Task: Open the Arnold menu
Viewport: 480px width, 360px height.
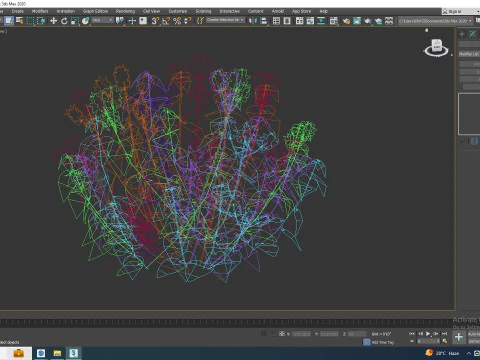Action: 278,11
